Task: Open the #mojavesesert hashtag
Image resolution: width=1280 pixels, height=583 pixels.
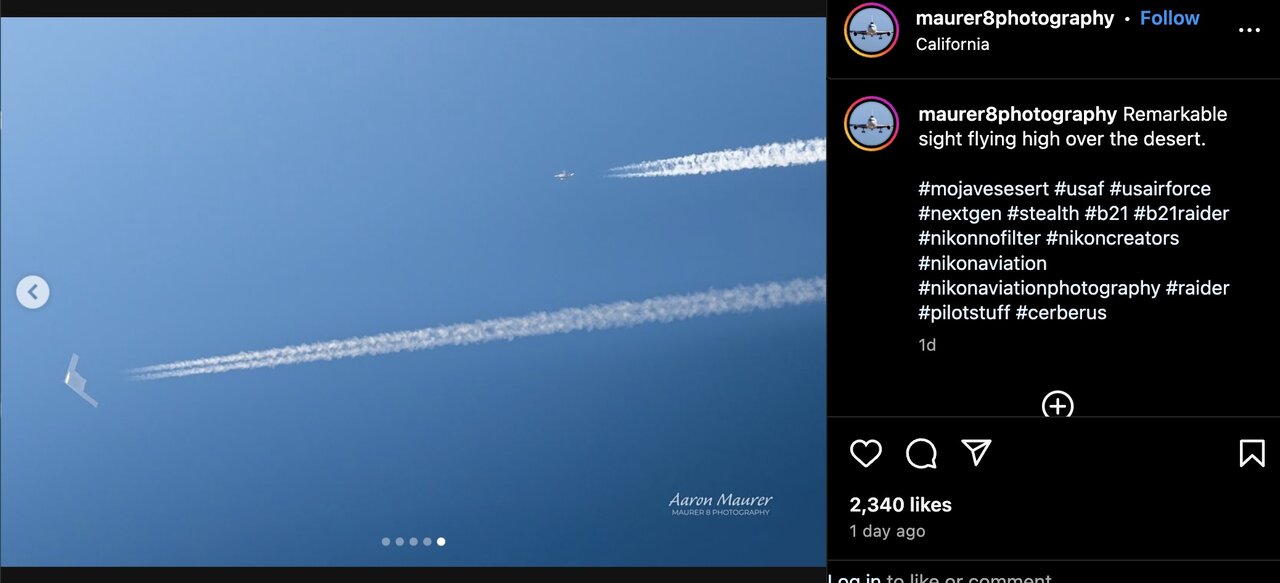Action: (x=983, y=188)
